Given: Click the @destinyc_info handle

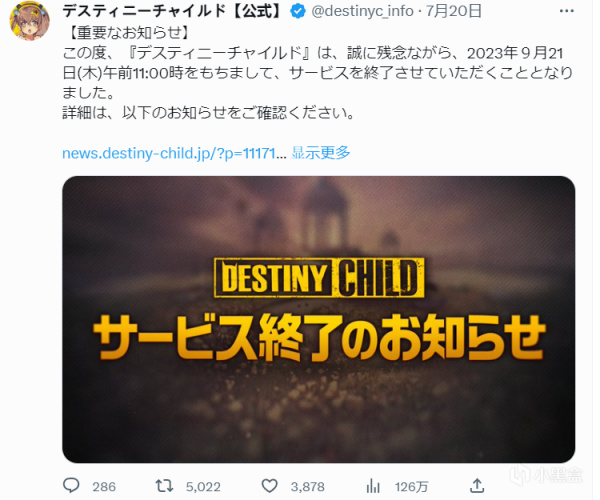Looking at the screenshot, I should point(362,11).
